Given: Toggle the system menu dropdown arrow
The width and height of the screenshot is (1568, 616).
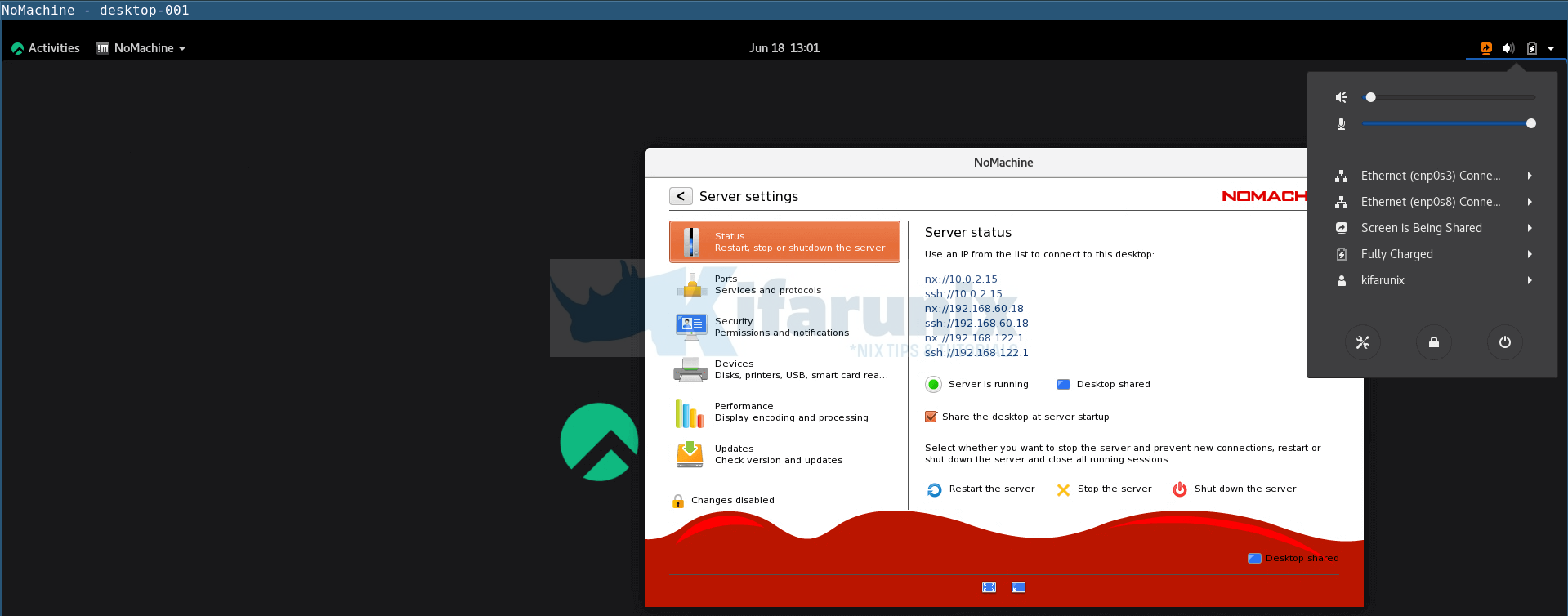Looking at the screenshot, I should click(x=1551, y=48).
